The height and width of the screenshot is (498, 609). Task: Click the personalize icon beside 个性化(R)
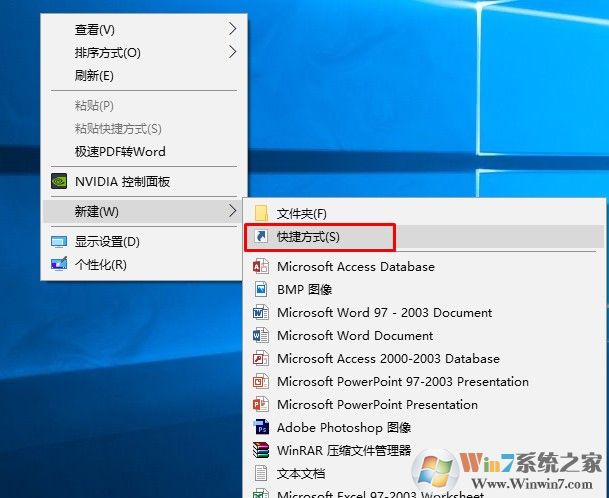(59, 264)
